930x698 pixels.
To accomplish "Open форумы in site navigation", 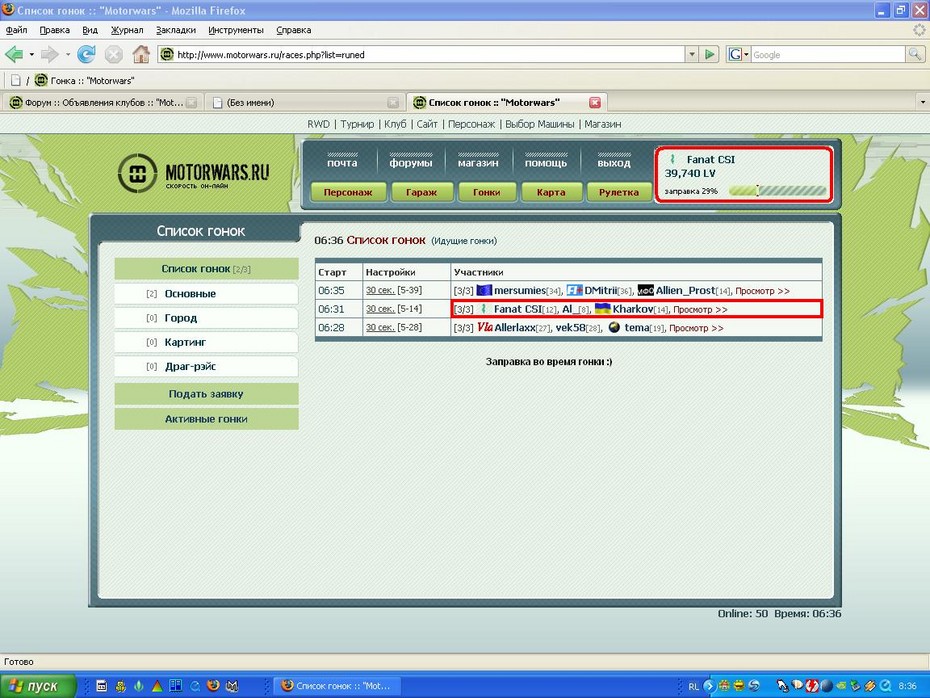I will tap(410, 162).
